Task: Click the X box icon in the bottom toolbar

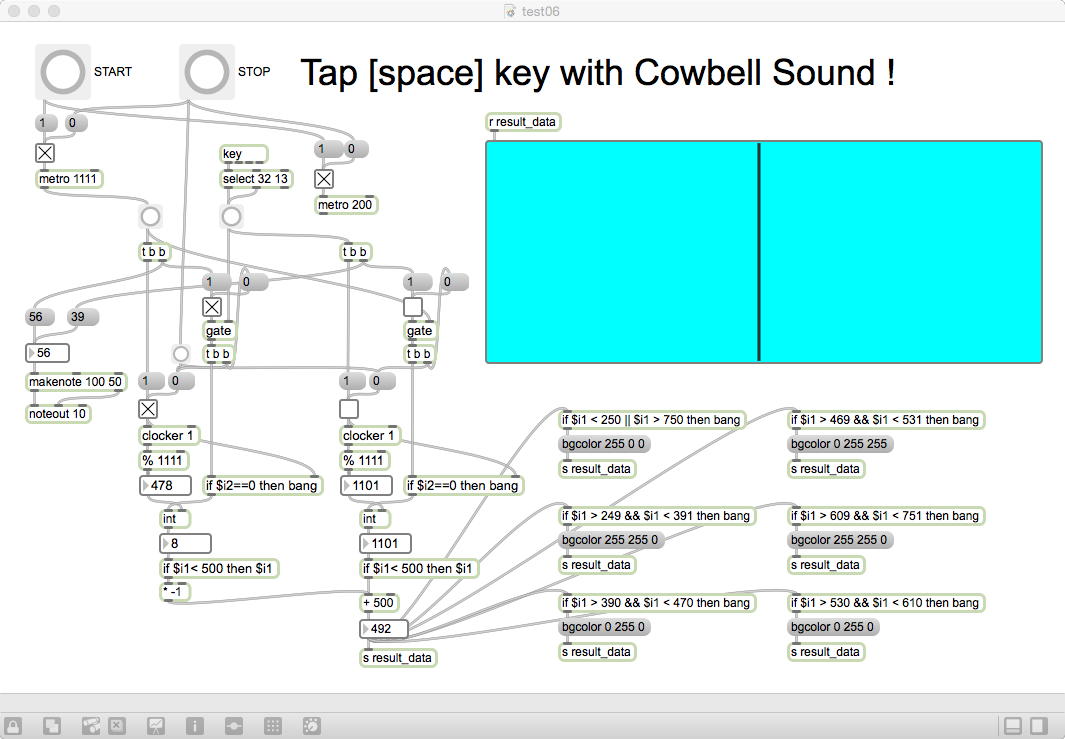Action: (117, 725)
